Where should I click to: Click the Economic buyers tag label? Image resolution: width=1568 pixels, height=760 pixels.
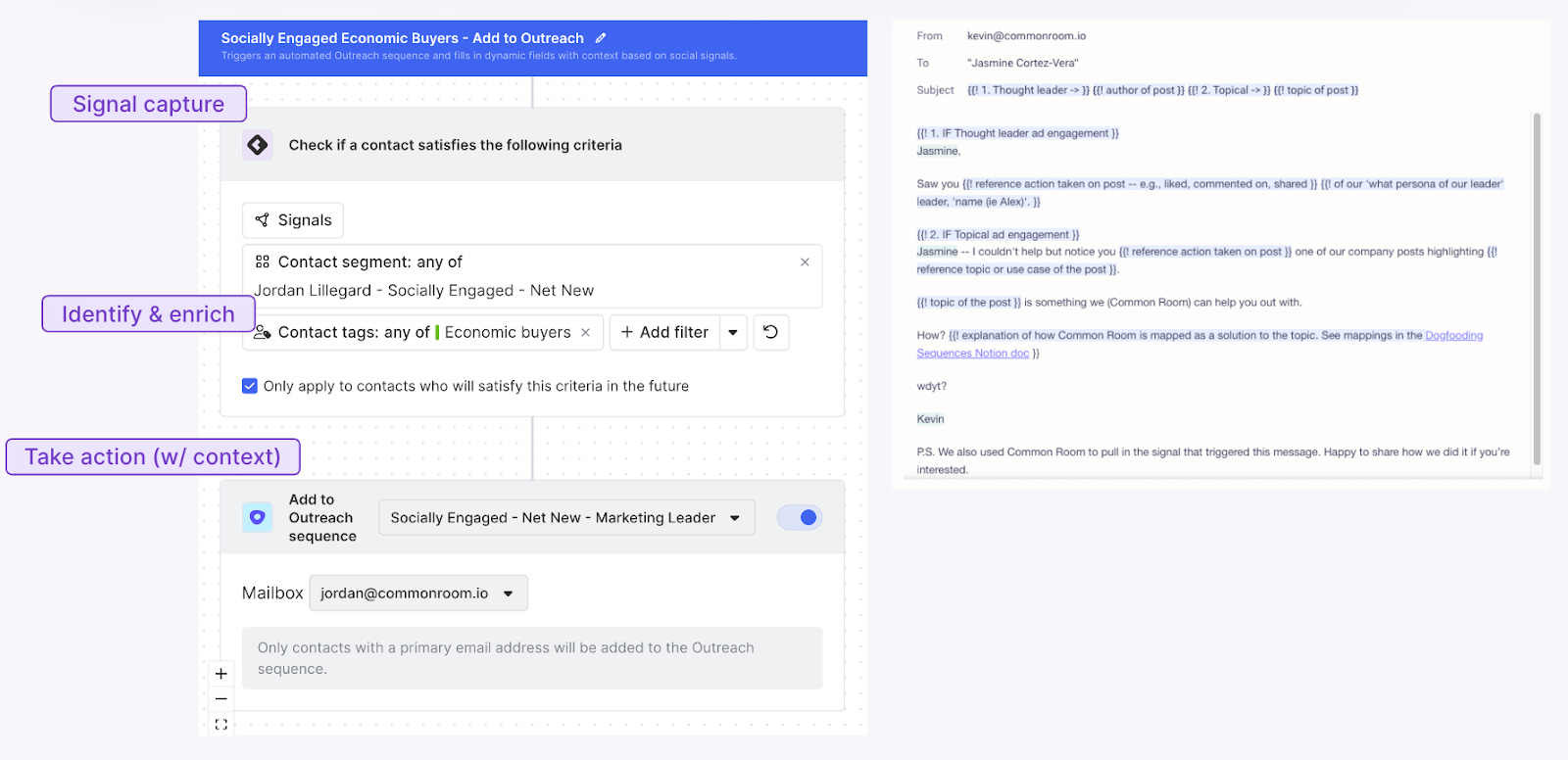coord(508,332)
